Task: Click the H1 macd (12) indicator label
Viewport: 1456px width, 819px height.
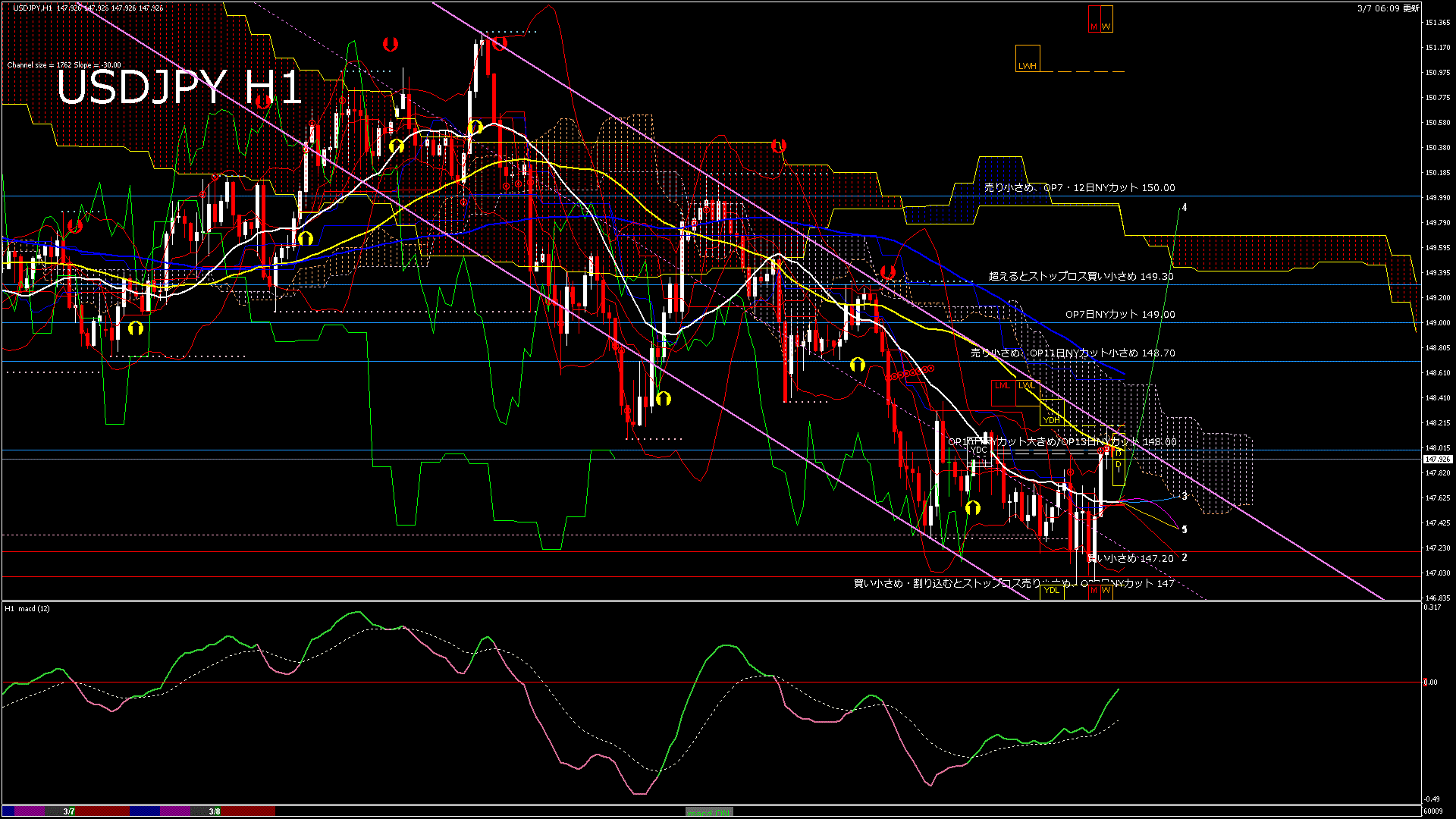Action: pos(27,609)
